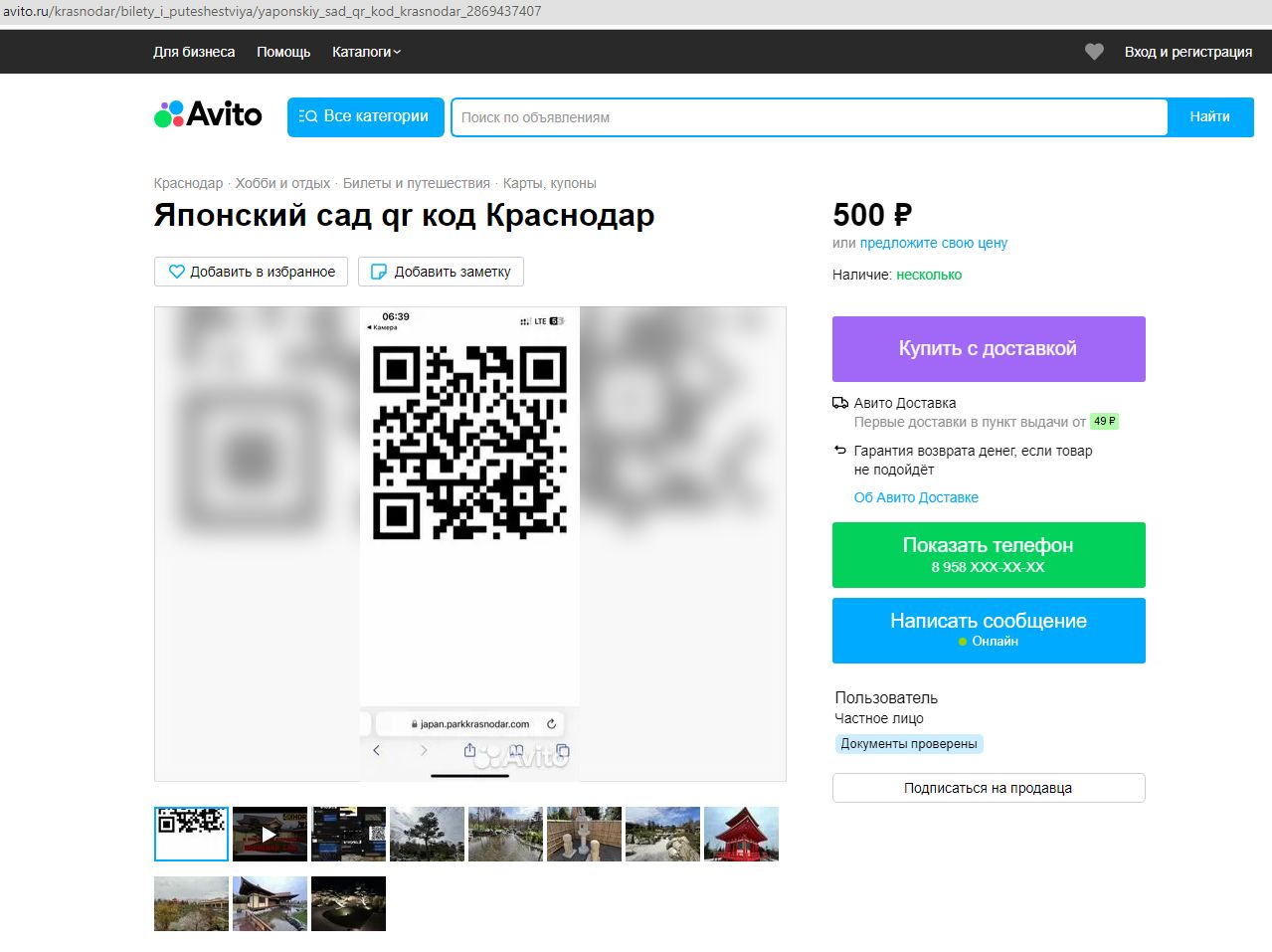This screenshot has height=952, width=1272.
Task: Click the search field for listings
Action: 809,117
